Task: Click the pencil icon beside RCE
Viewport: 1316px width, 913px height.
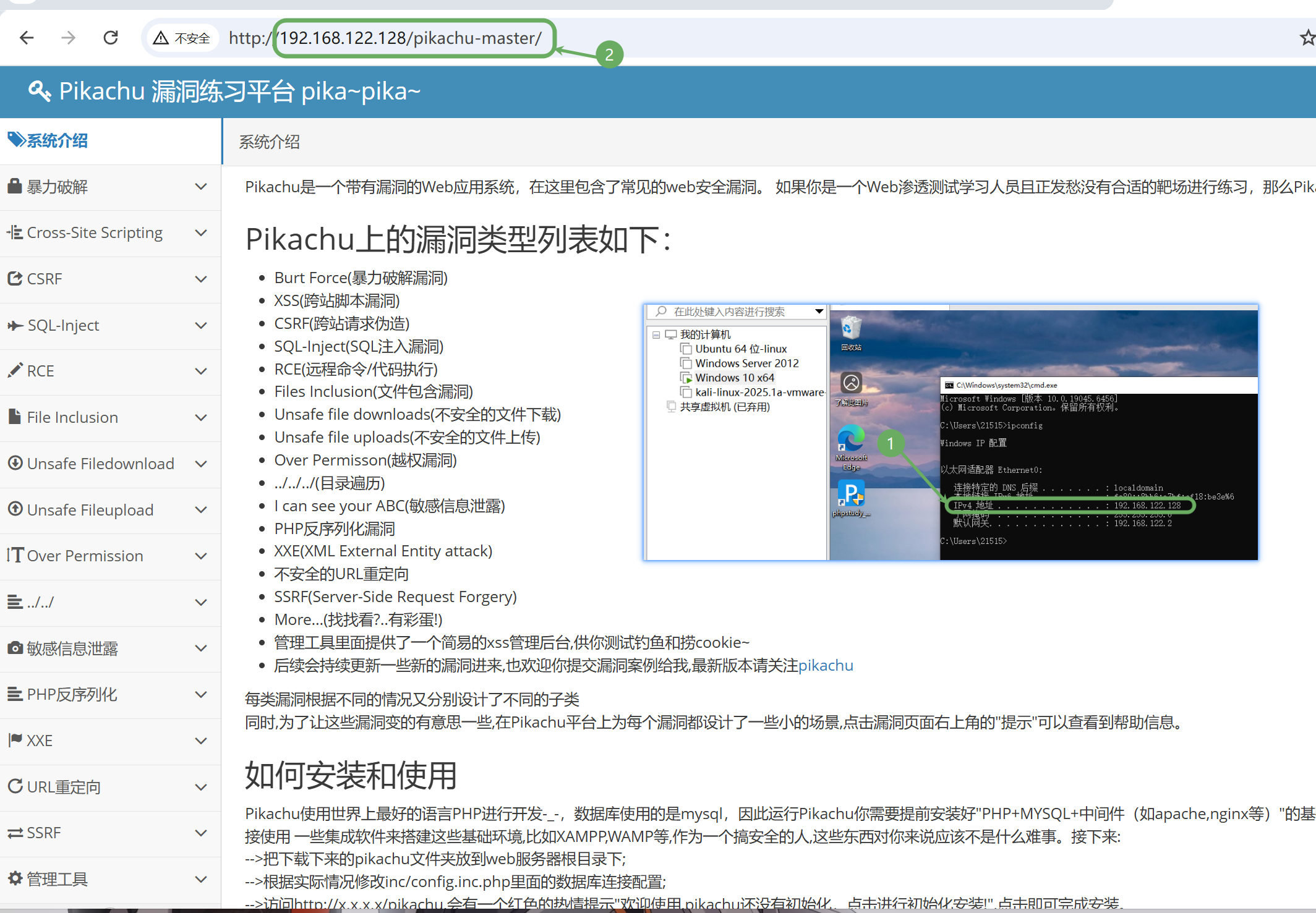Action: click(15, 370)
